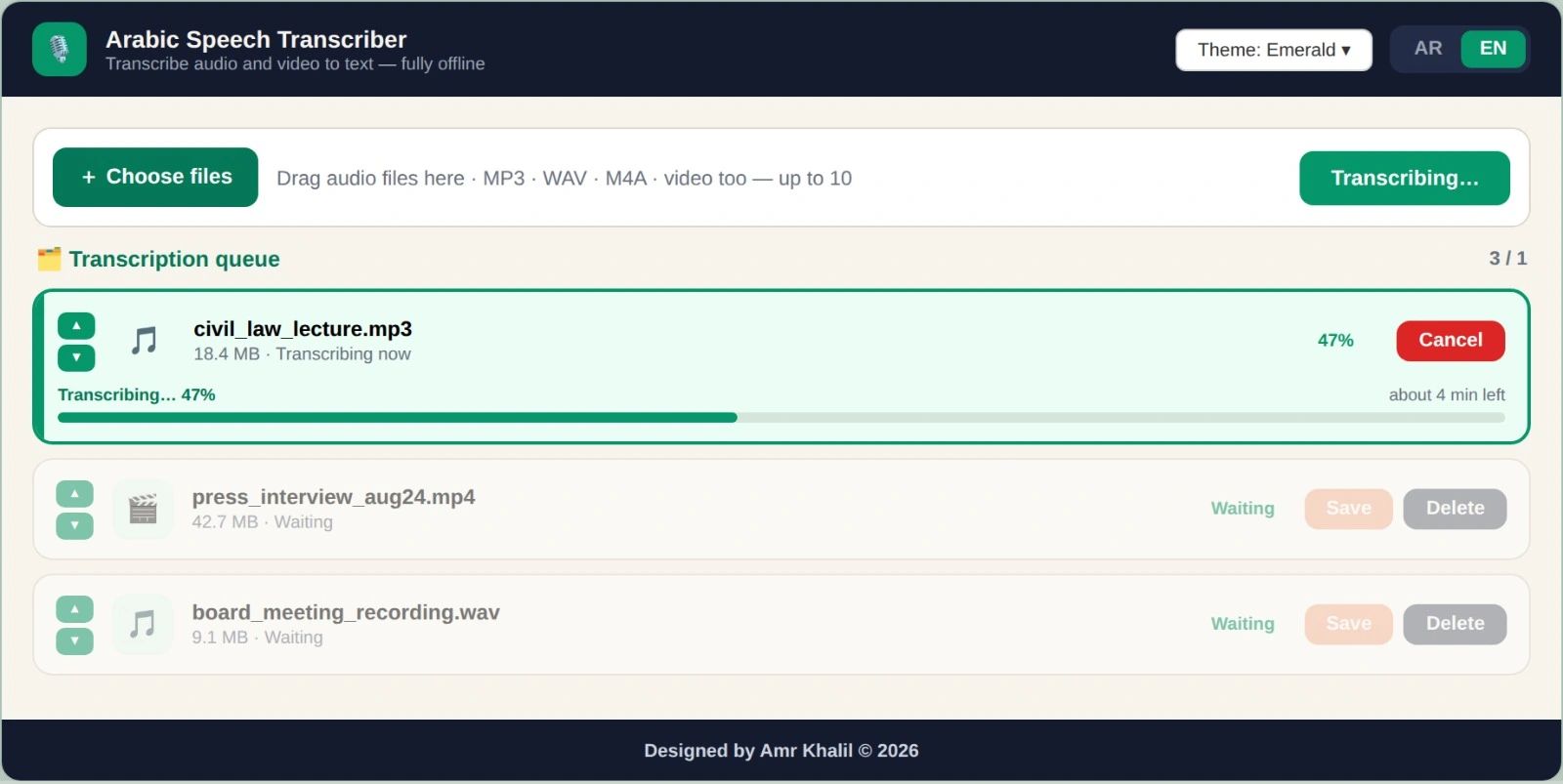Click the Waiting status for press_interview_aug24.mp4
This screenshot has width=1563, height=784.
(1243, 509)
